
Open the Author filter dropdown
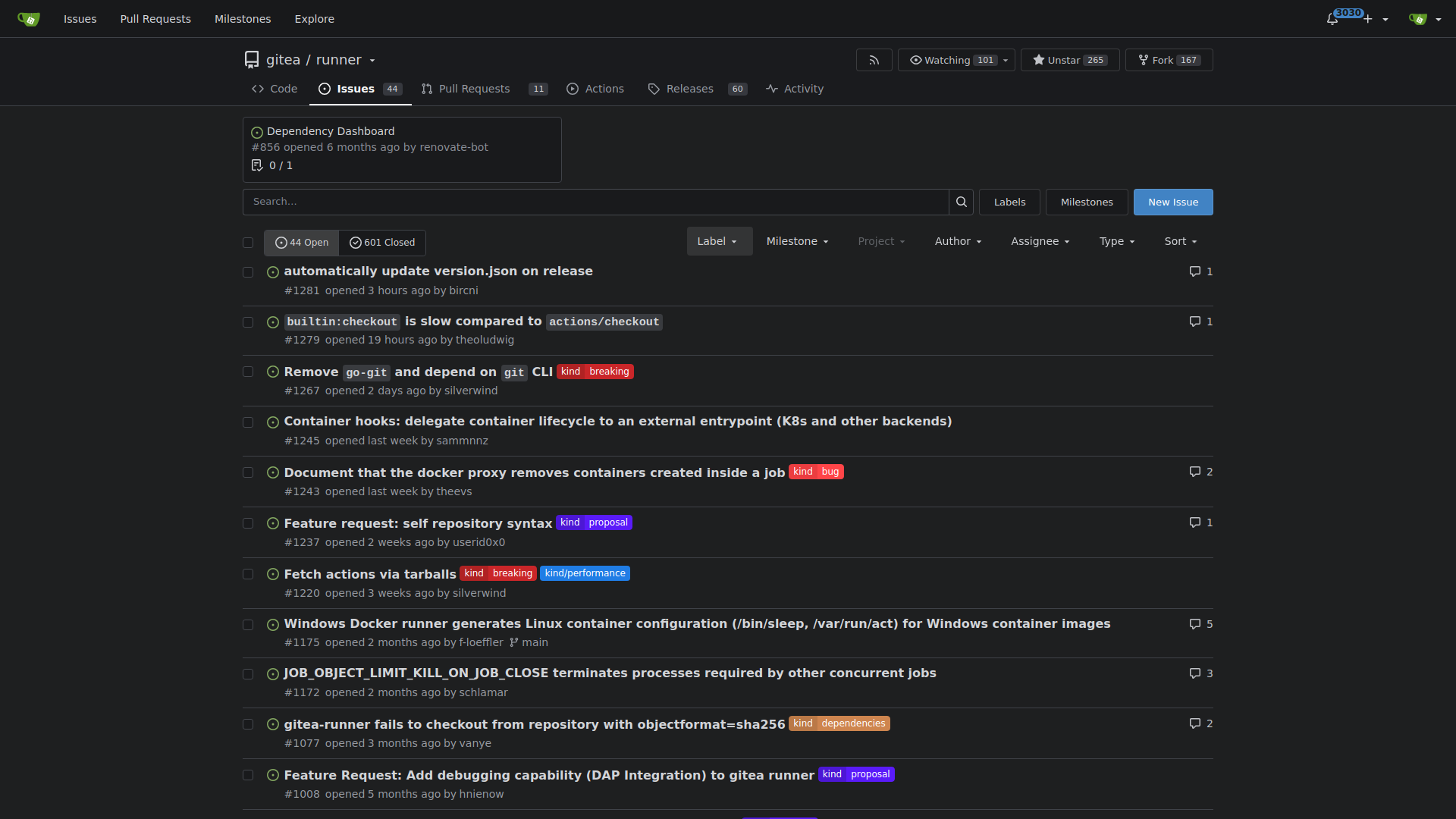pos(958,241)
